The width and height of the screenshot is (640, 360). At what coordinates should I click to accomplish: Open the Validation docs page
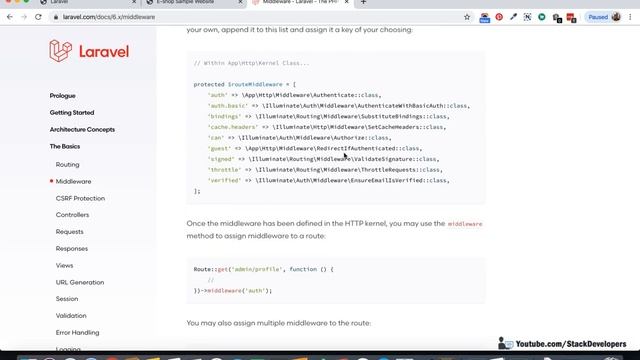coord(71,316)
